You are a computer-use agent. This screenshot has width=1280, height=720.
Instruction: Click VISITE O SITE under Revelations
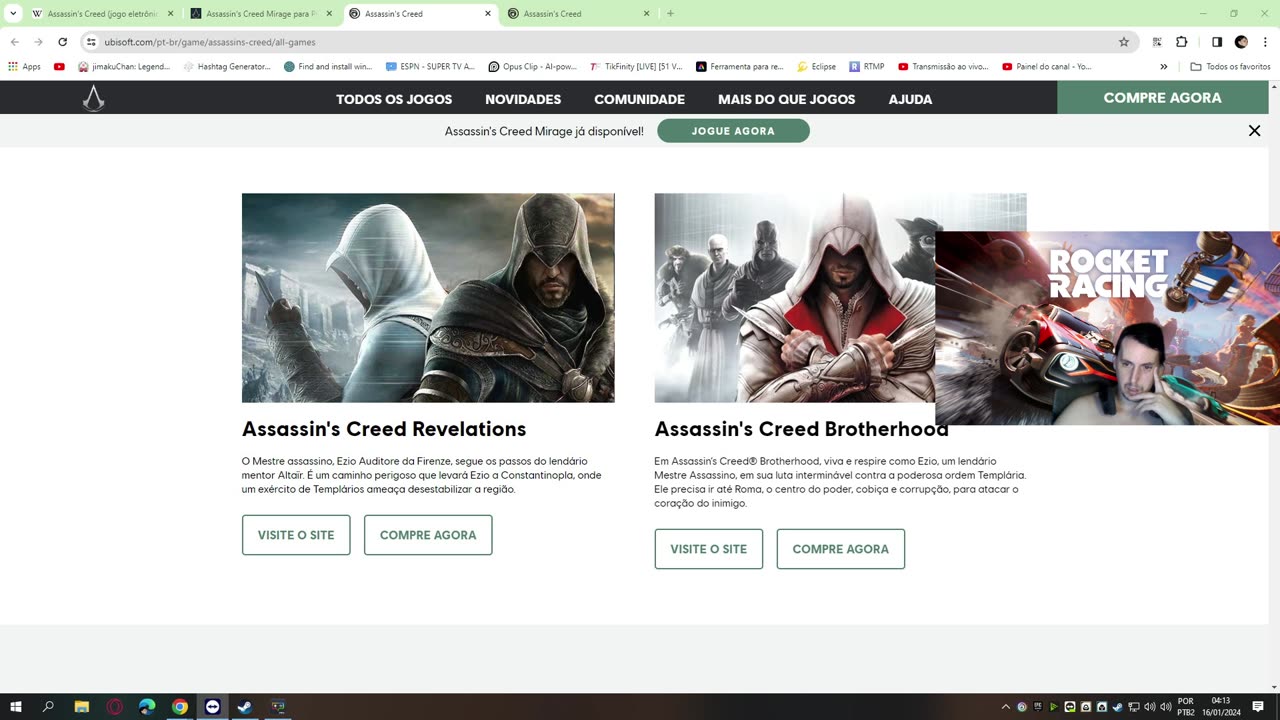[296, 535]
